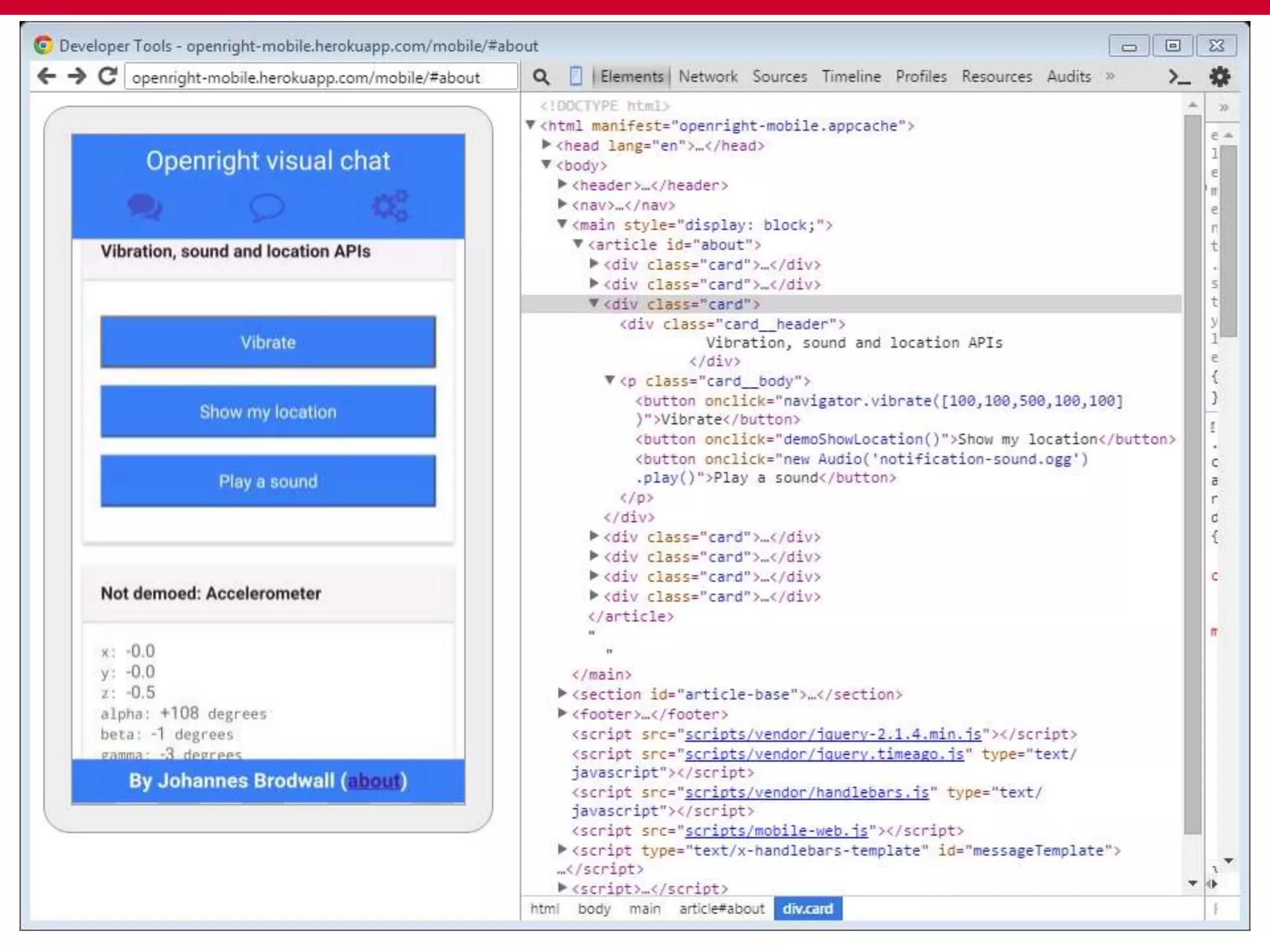Click the forward navigation arrow icon
The height and width of the screenshot is (952, 1270).
(77, 76)
